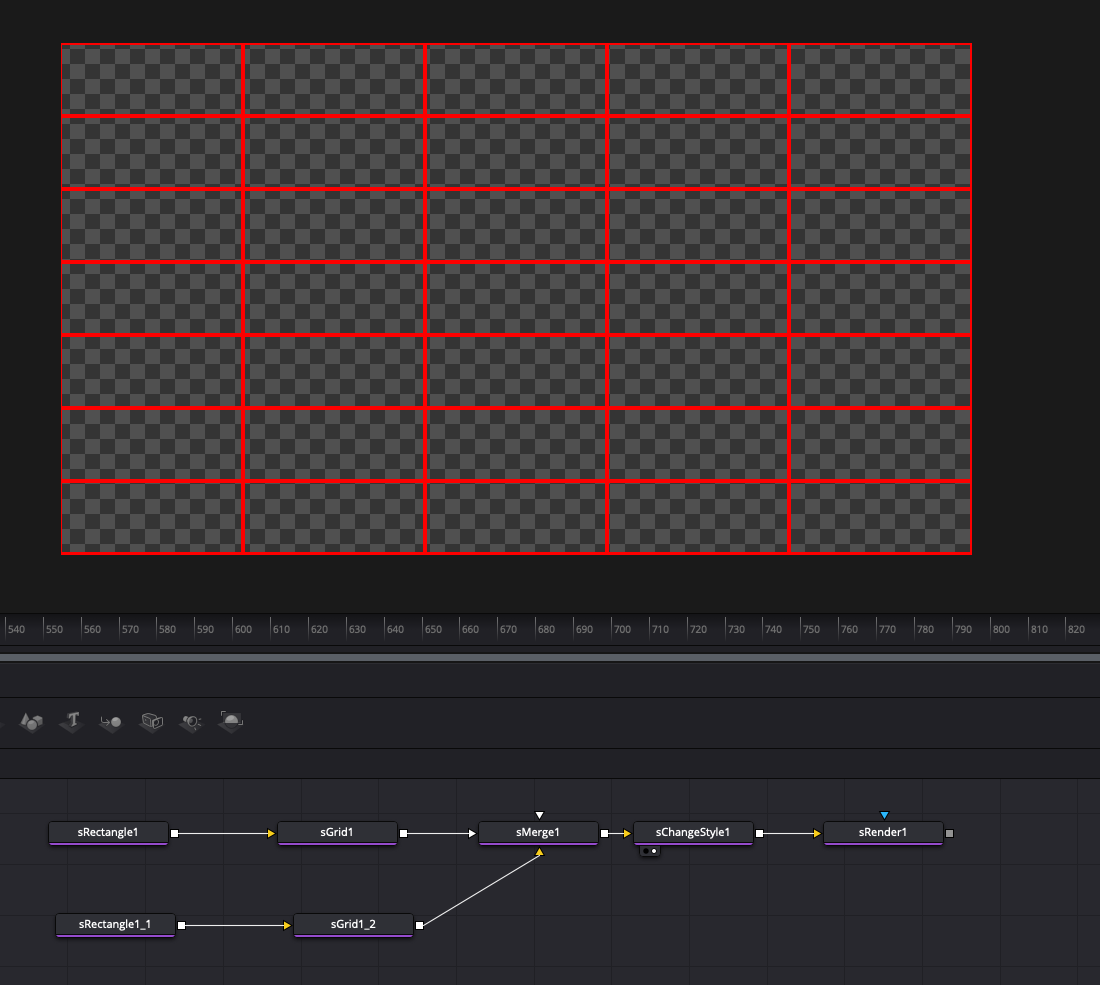Click the white input arrow on sMerge1
The image size is (1100, 985).
pyautogui.click(x=472, y=833)
